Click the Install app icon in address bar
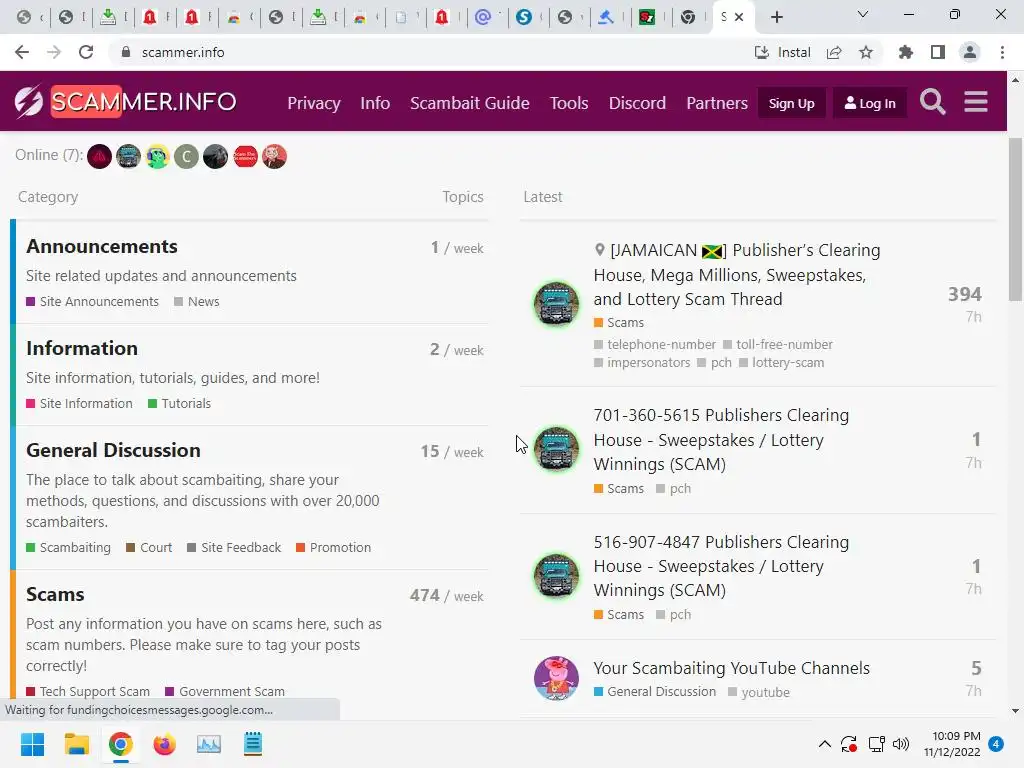 pyautogui.click(x=782, y=52)
